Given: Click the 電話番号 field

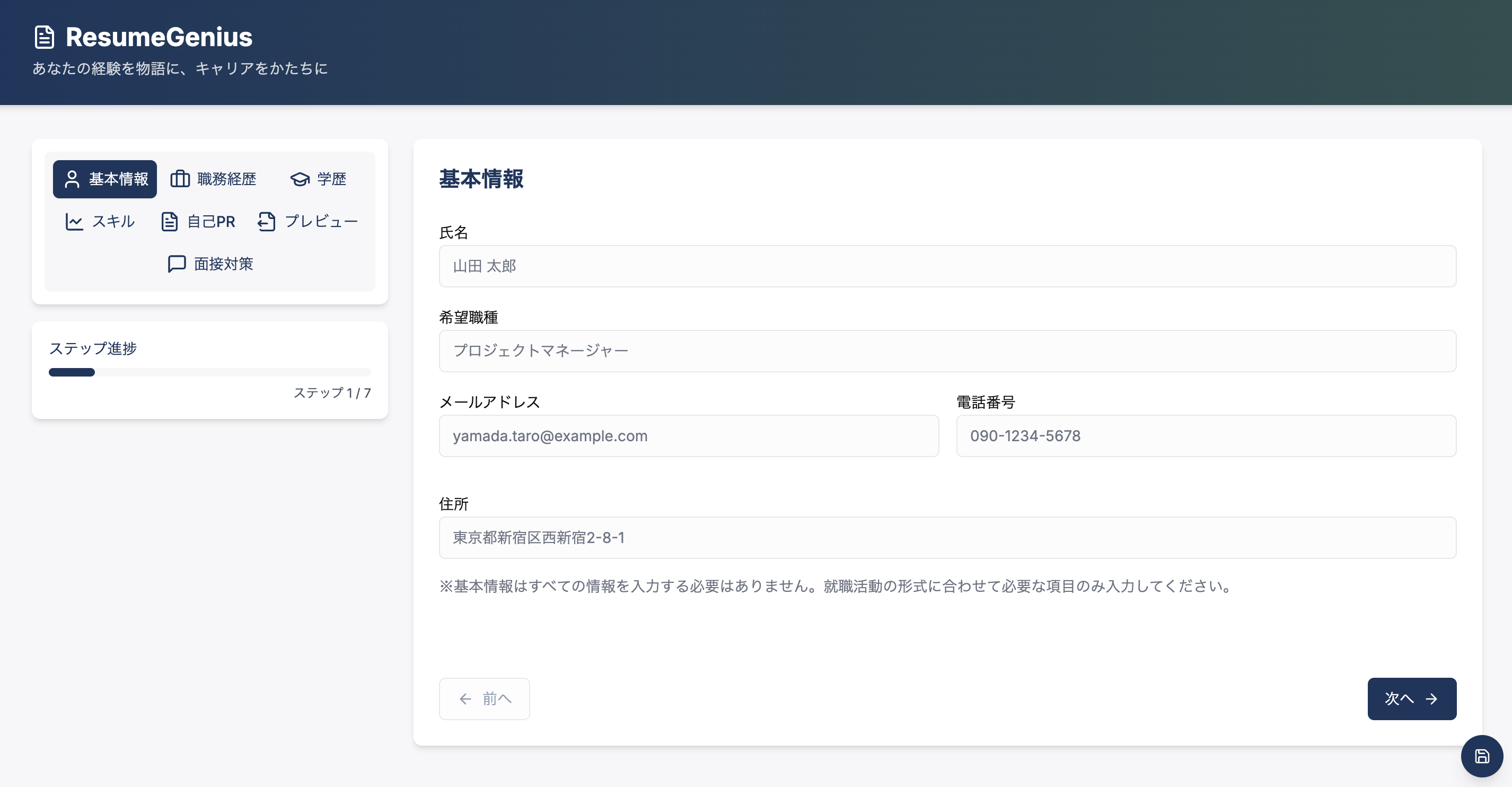Looking at the screenshot, I should click(x=1206, y=436).
